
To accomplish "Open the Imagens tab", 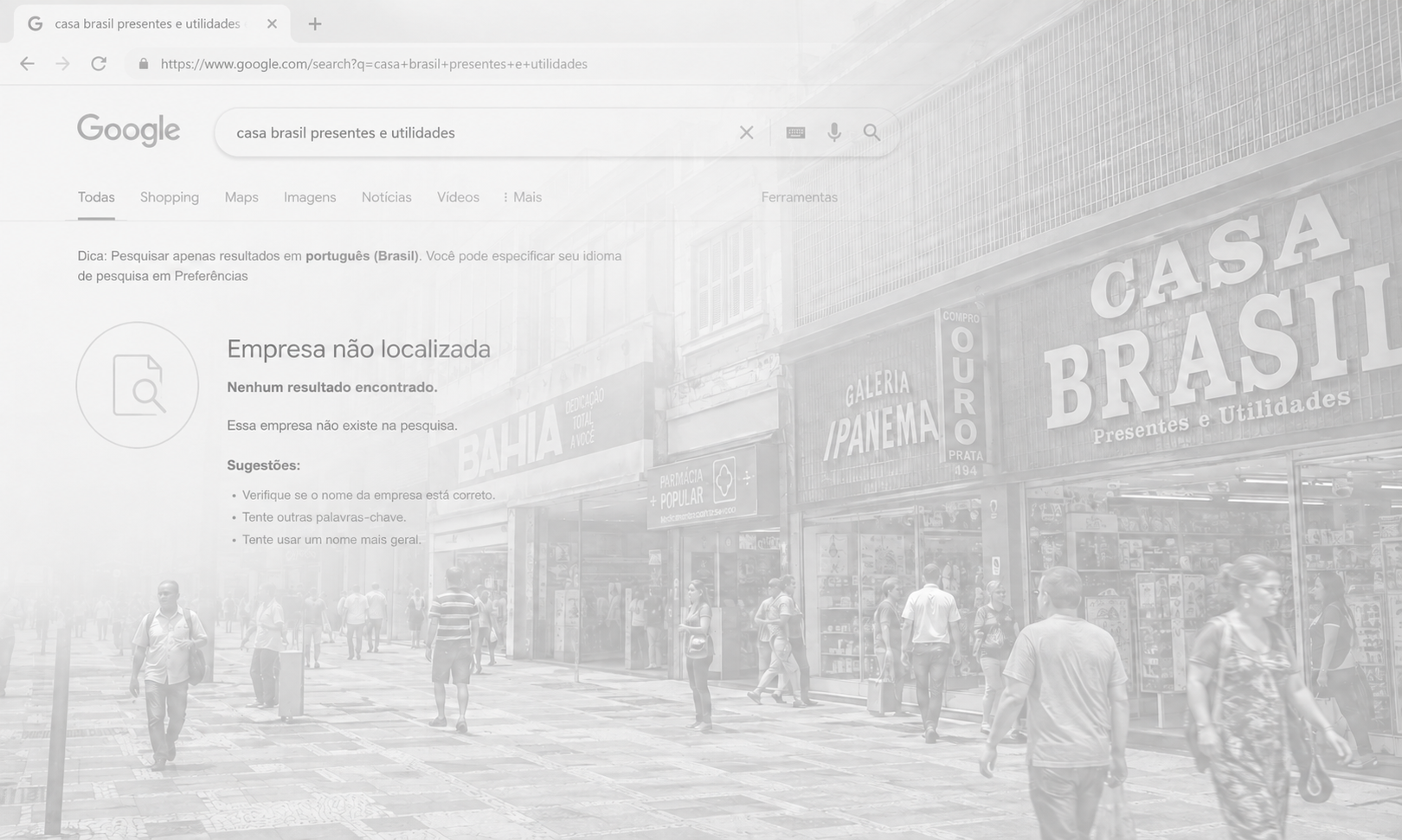I will click(x=310, y=197).
